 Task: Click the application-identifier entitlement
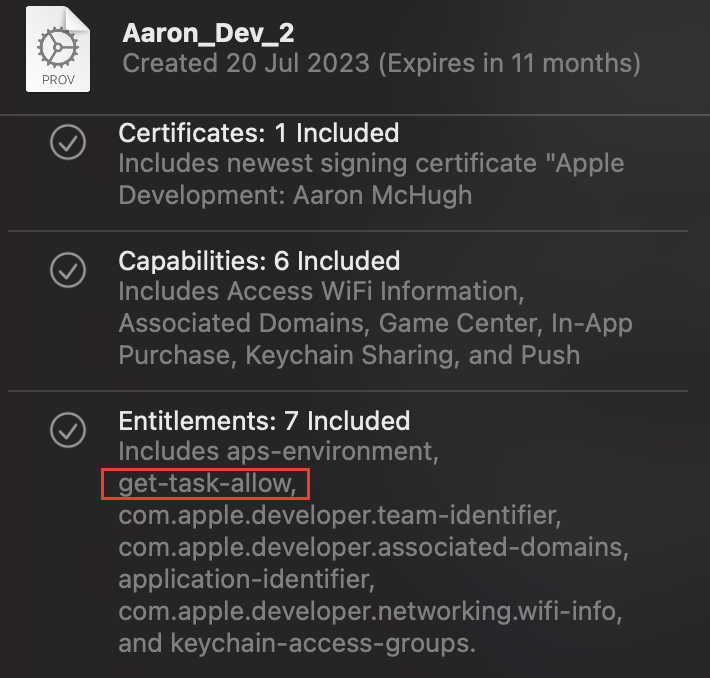click(247, 579)
